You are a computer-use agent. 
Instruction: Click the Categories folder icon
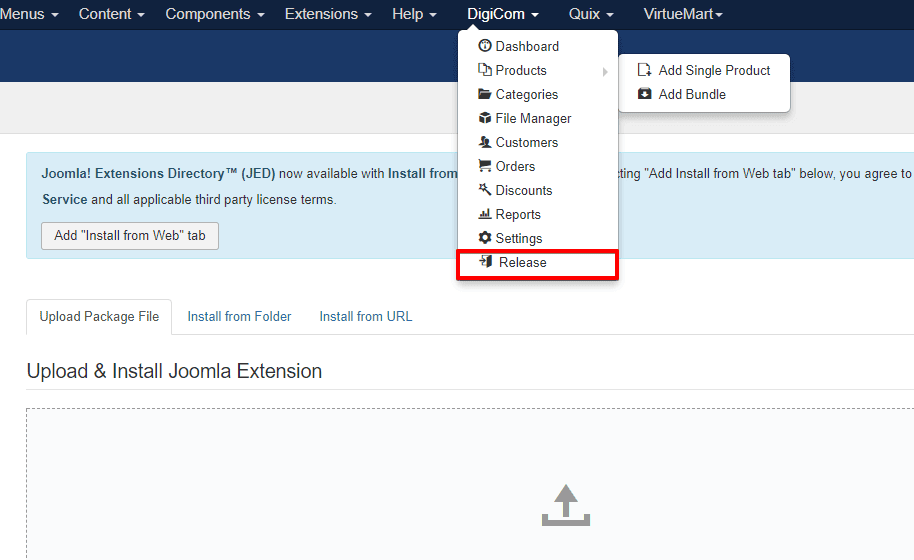pyautogui.click(x=485, y=94)
